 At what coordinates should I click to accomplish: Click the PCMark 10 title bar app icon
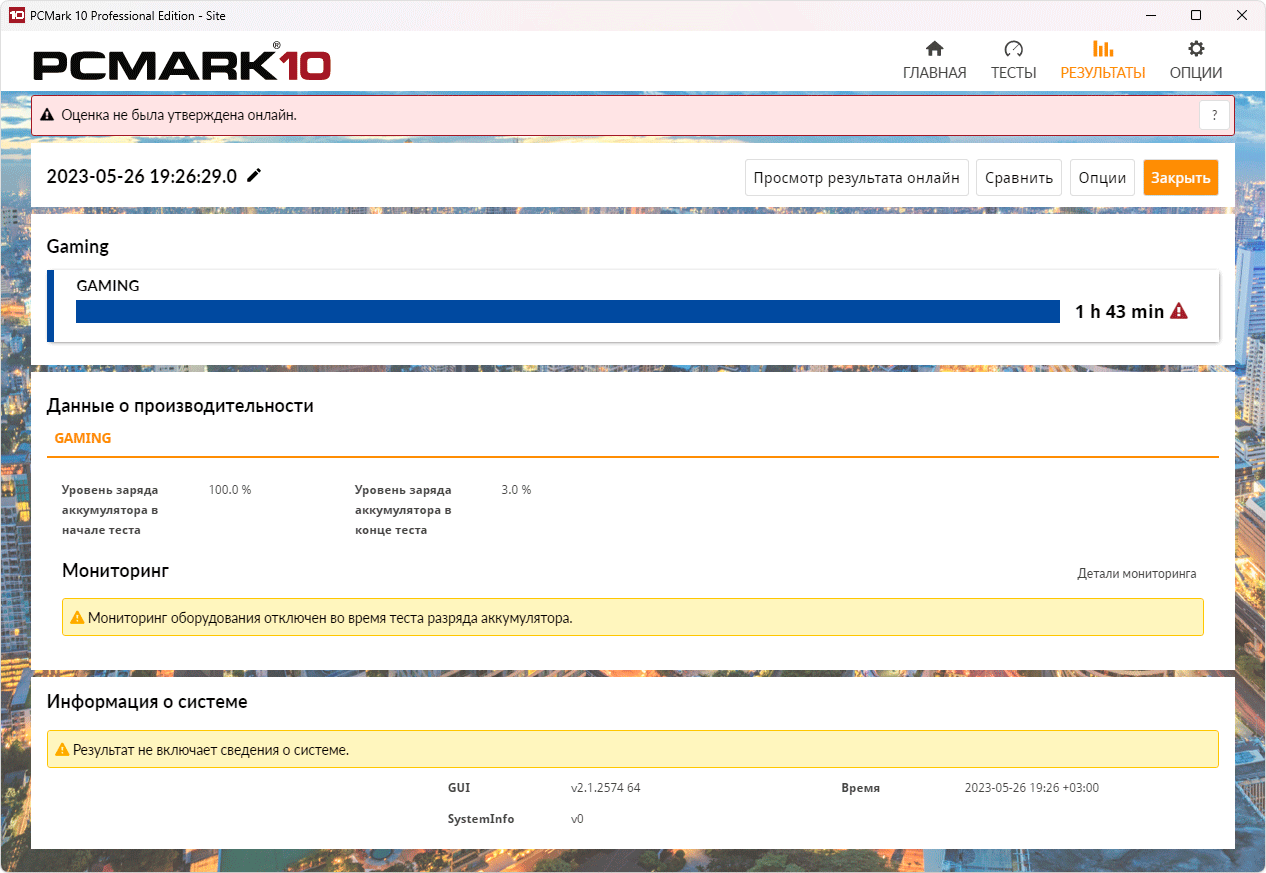16,15
